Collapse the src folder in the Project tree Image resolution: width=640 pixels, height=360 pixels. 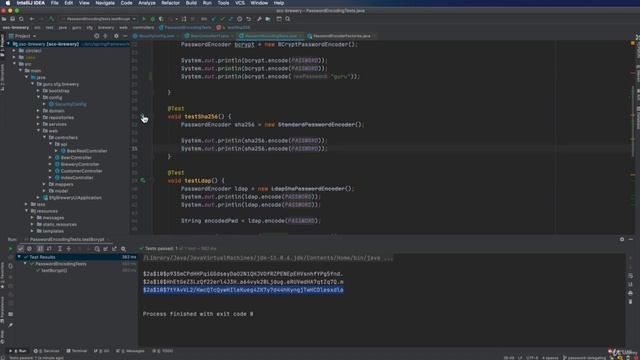coord(15,64)
